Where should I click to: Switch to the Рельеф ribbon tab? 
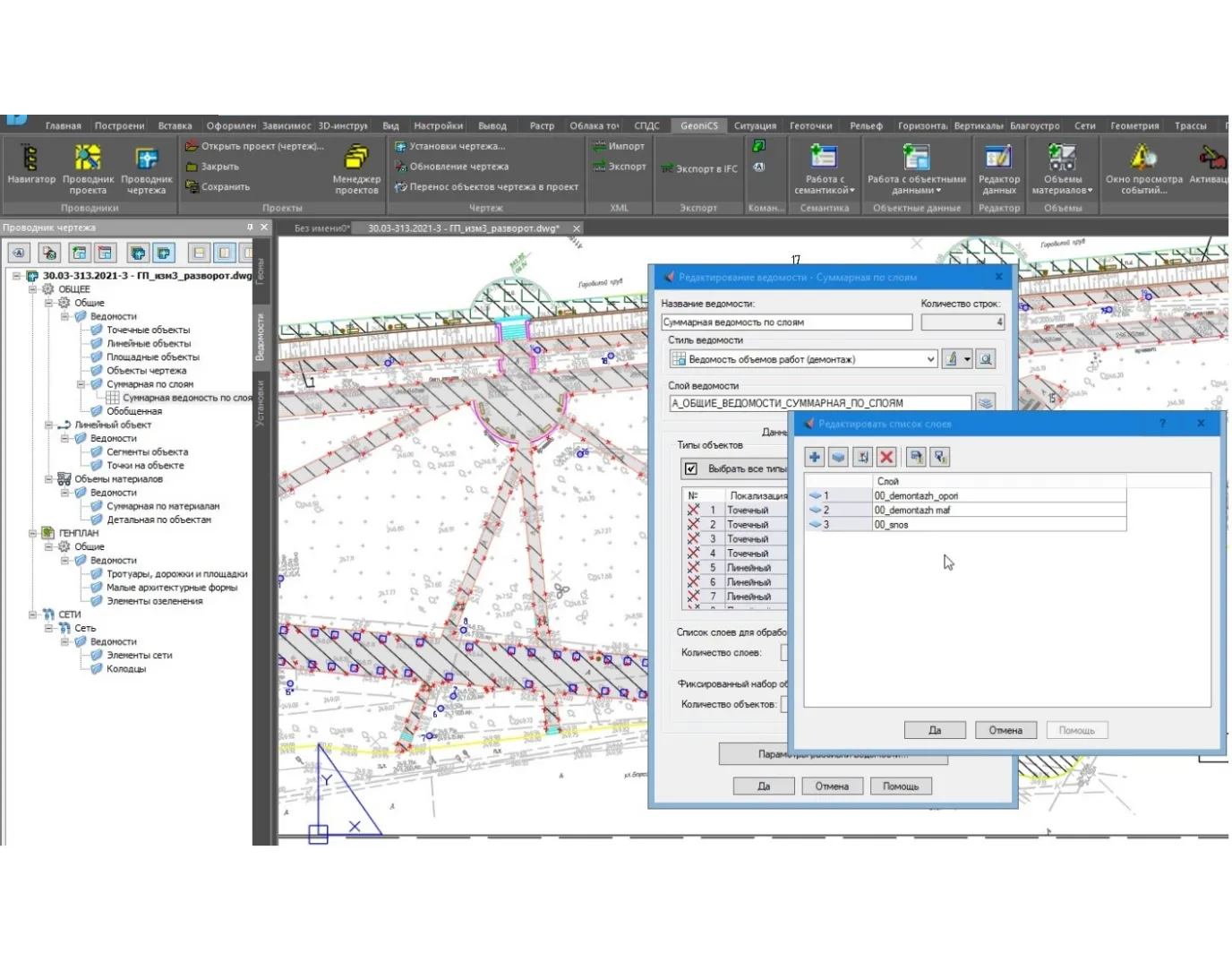click(866, 125)
